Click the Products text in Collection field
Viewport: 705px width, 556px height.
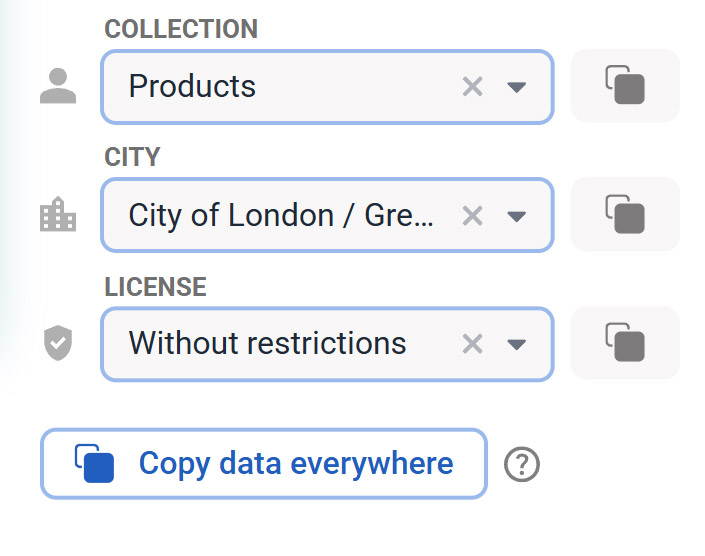(192, 86)
